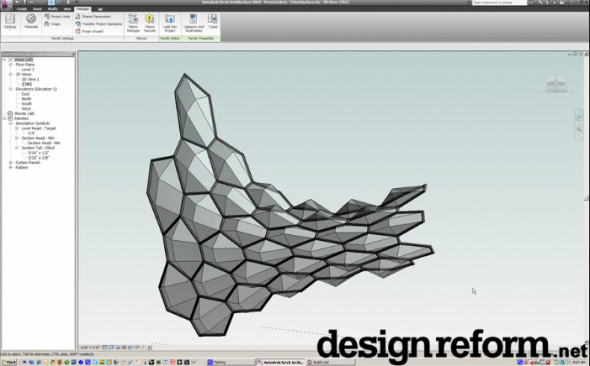590x366 pixels.
Task: Click the ViewCube in the 3D view
Action: 557,84
